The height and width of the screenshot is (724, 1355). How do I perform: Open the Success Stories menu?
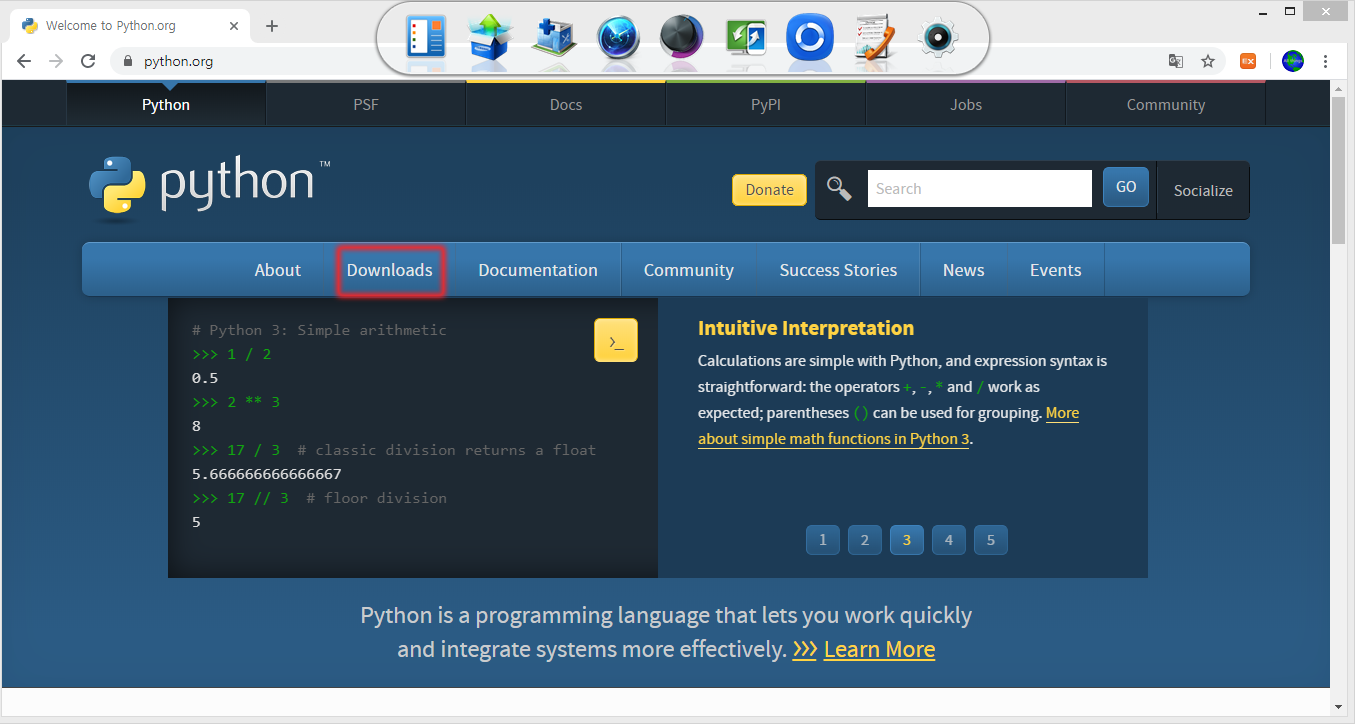(838, 270)
